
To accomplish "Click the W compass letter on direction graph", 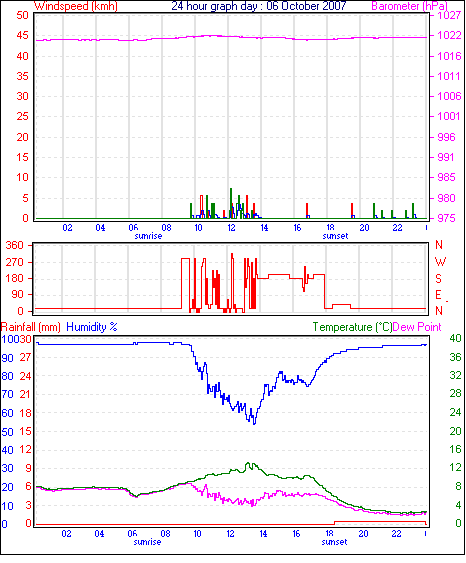I will click(x=441, y=262).
